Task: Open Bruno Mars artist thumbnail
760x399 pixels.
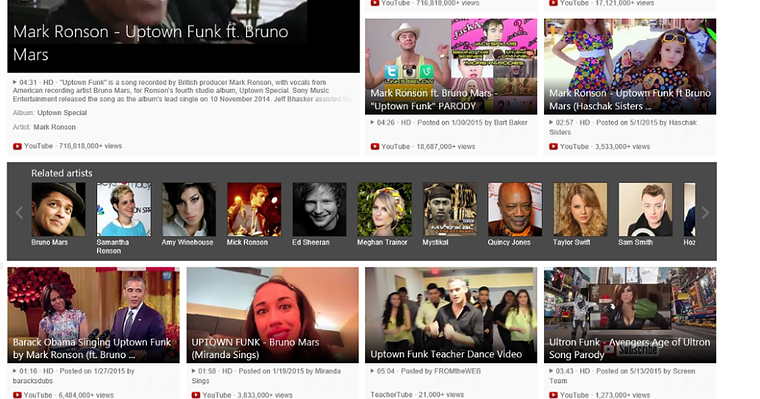Action: (x=58, y=209)
